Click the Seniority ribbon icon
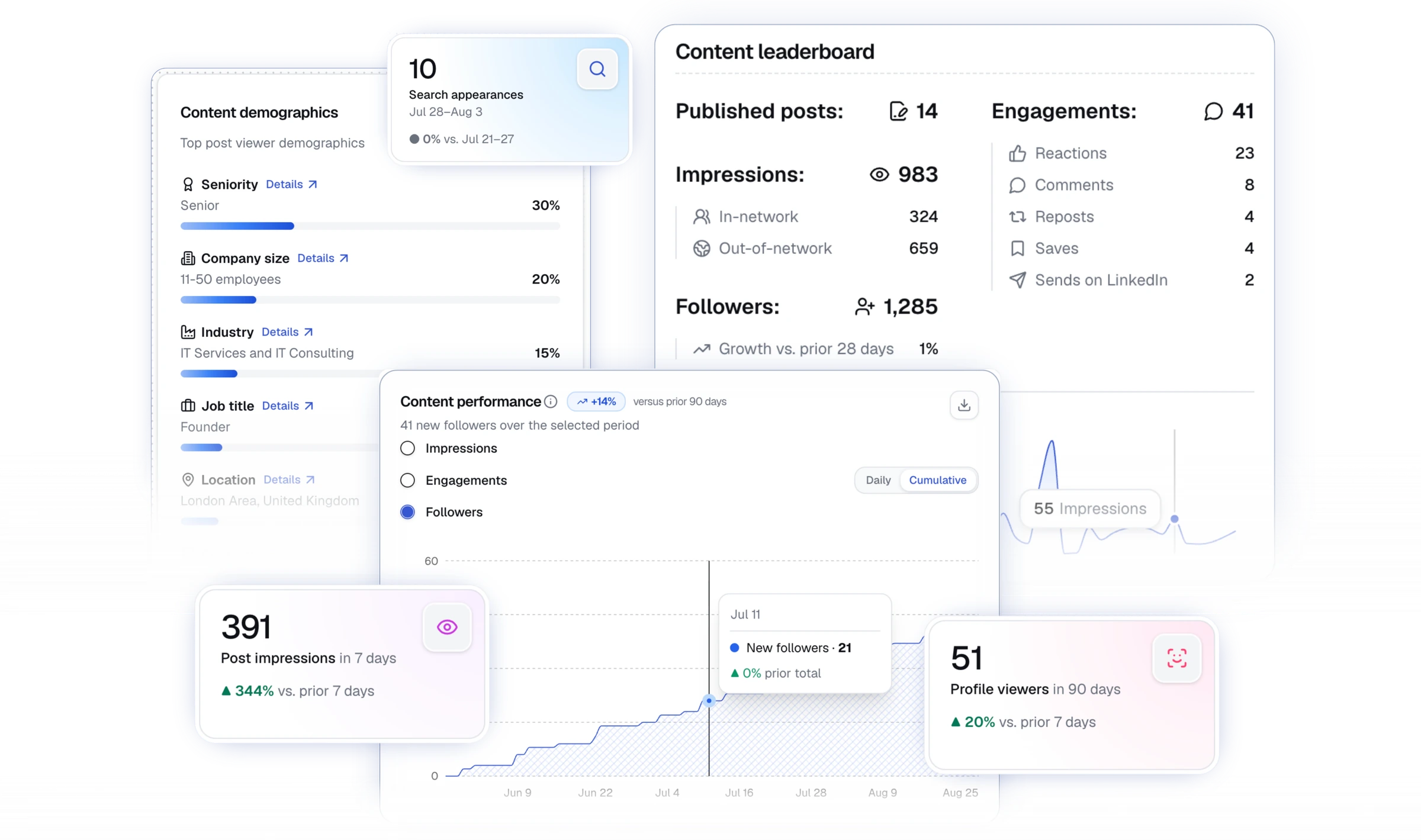Viewport: 1421px width, 840px height. [x=188, y=185]
